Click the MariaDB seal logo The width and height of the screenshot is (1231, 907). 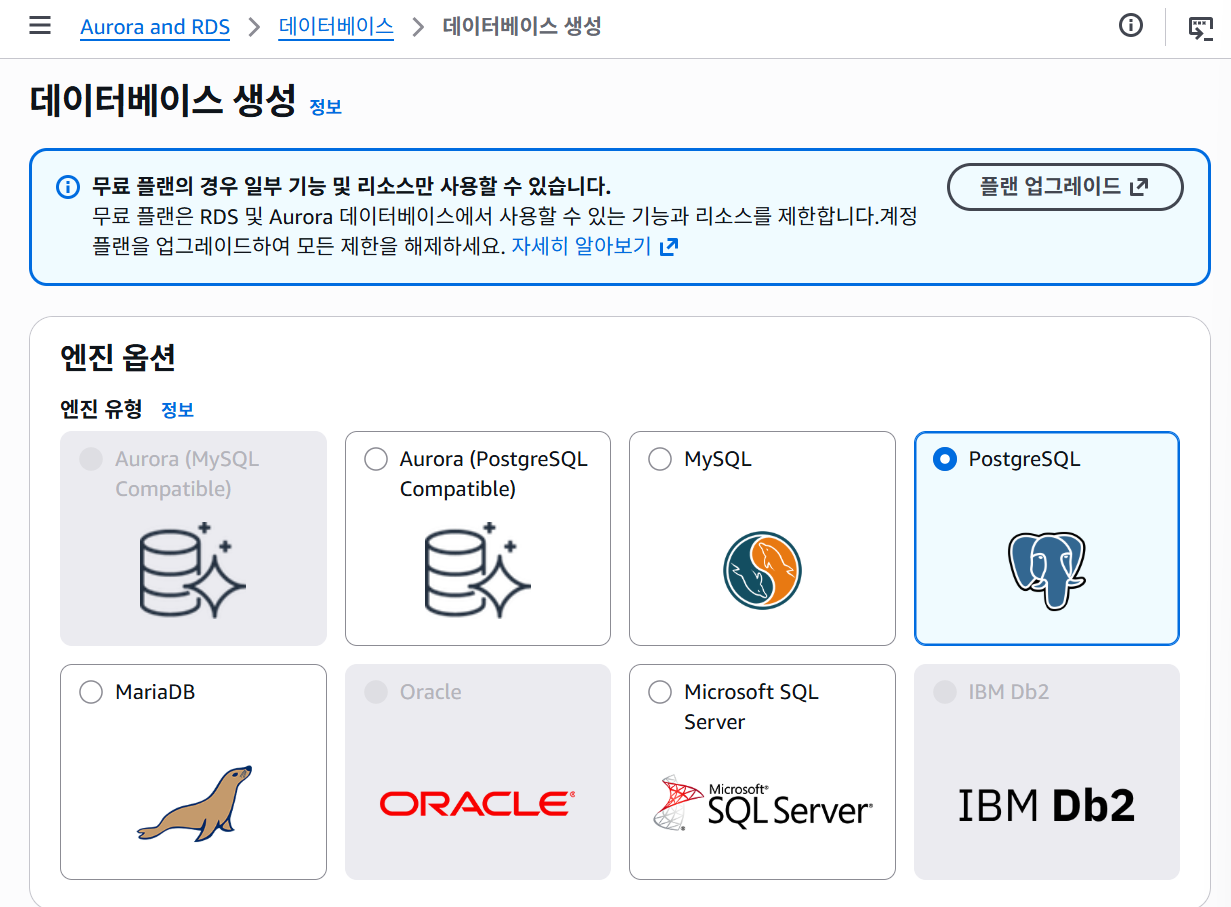(194, 803)
